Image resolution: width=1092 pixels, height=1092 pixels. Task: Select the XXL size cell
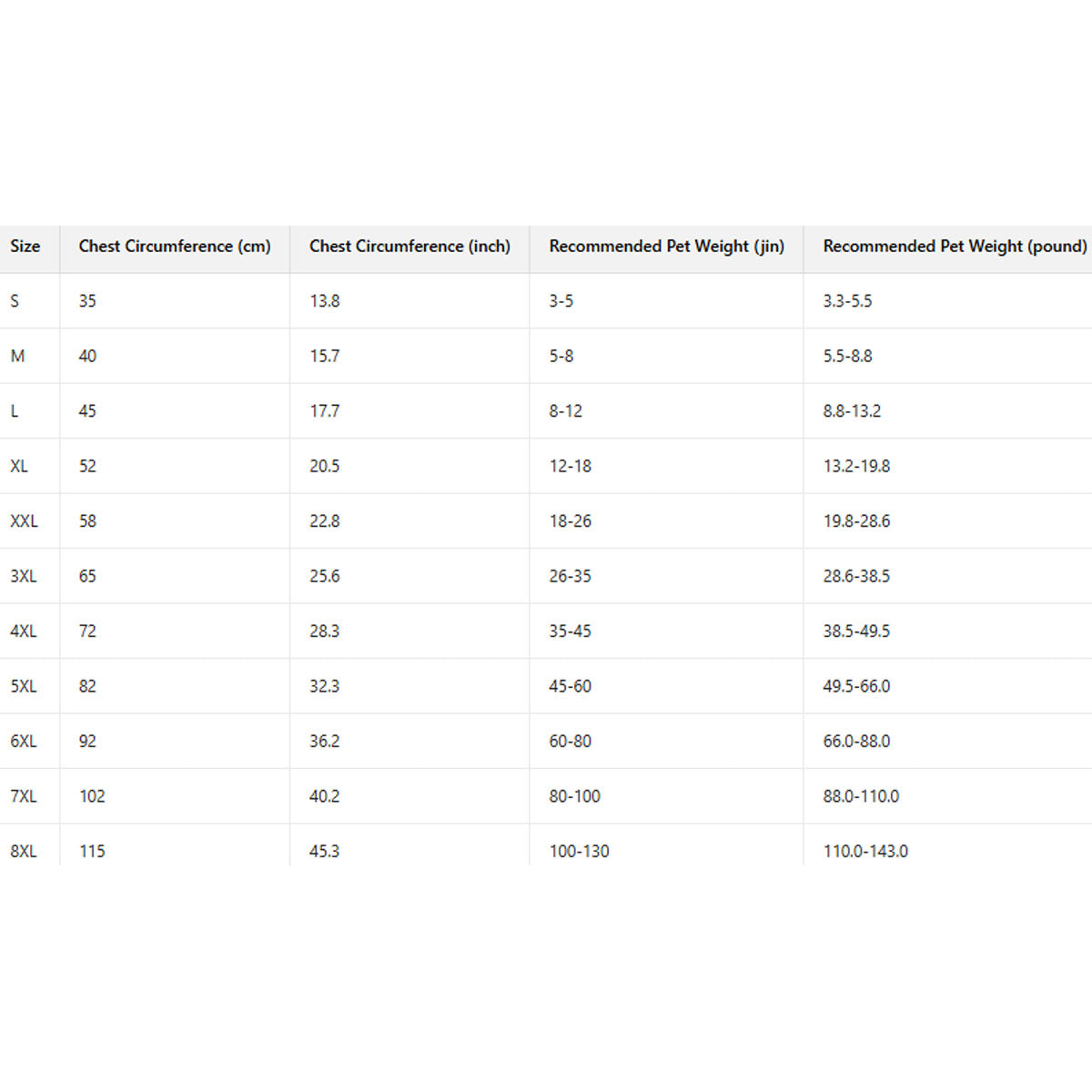point(25,521)
